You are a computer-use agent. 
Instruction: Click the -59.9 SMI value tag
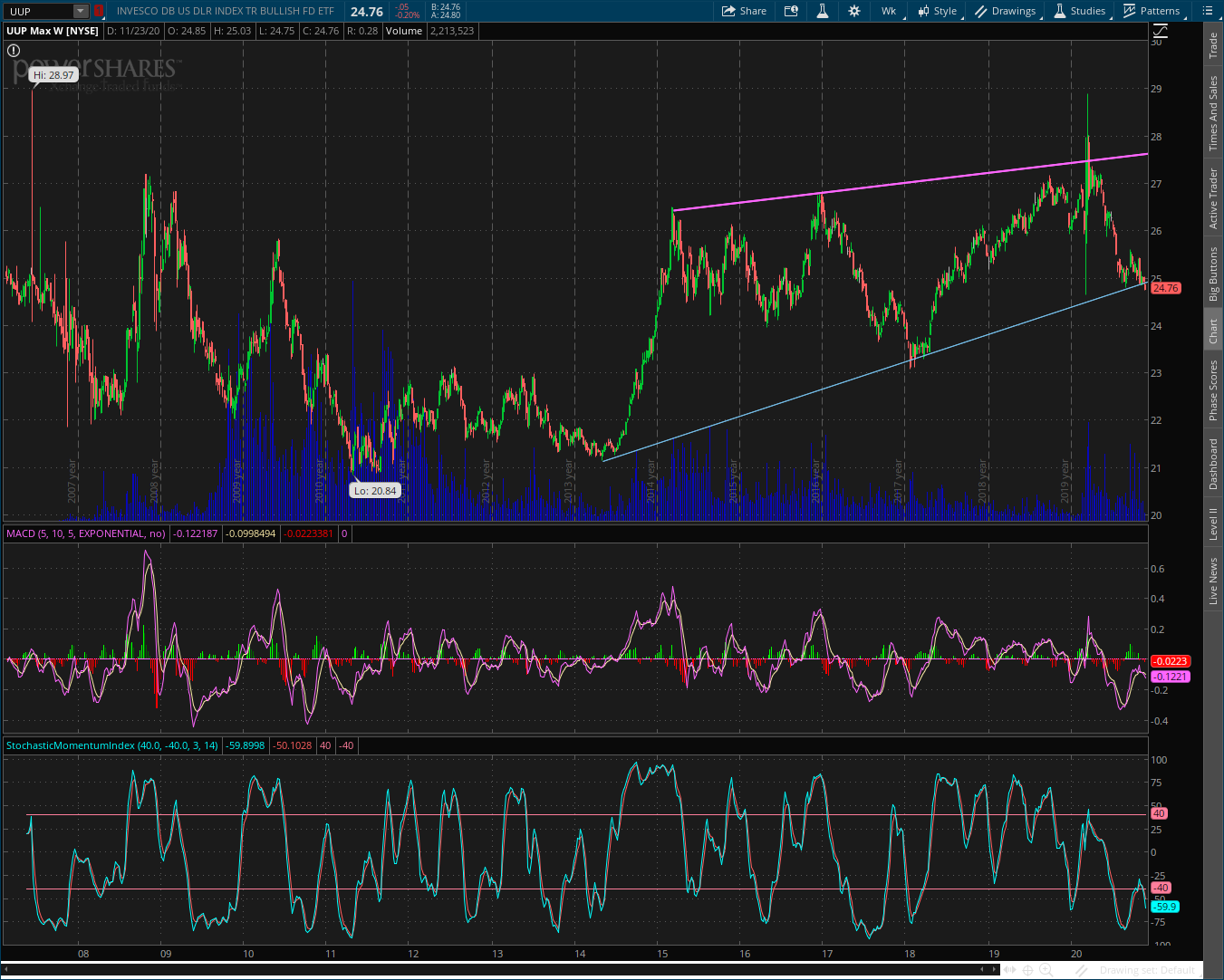(1165, 907)
